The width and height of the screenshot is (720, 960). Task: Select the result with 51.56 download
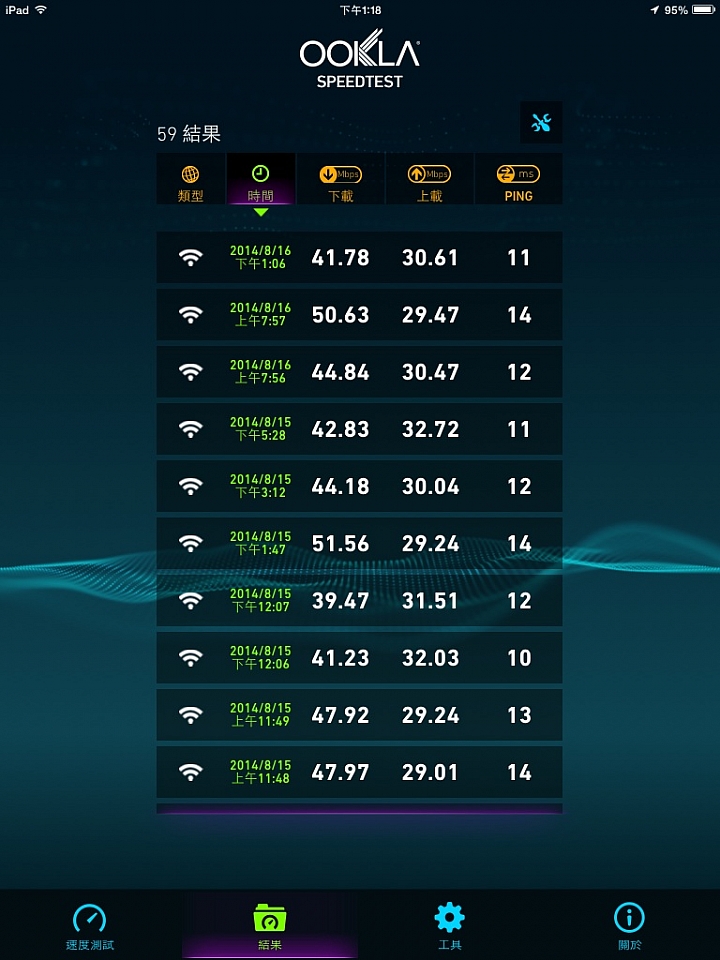pos(359,543)
